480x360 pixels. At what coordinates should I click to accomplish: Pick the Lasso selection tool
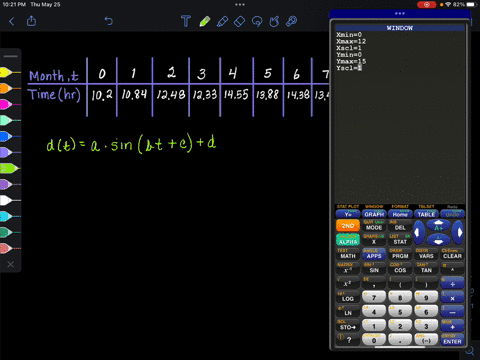(257, 22)
